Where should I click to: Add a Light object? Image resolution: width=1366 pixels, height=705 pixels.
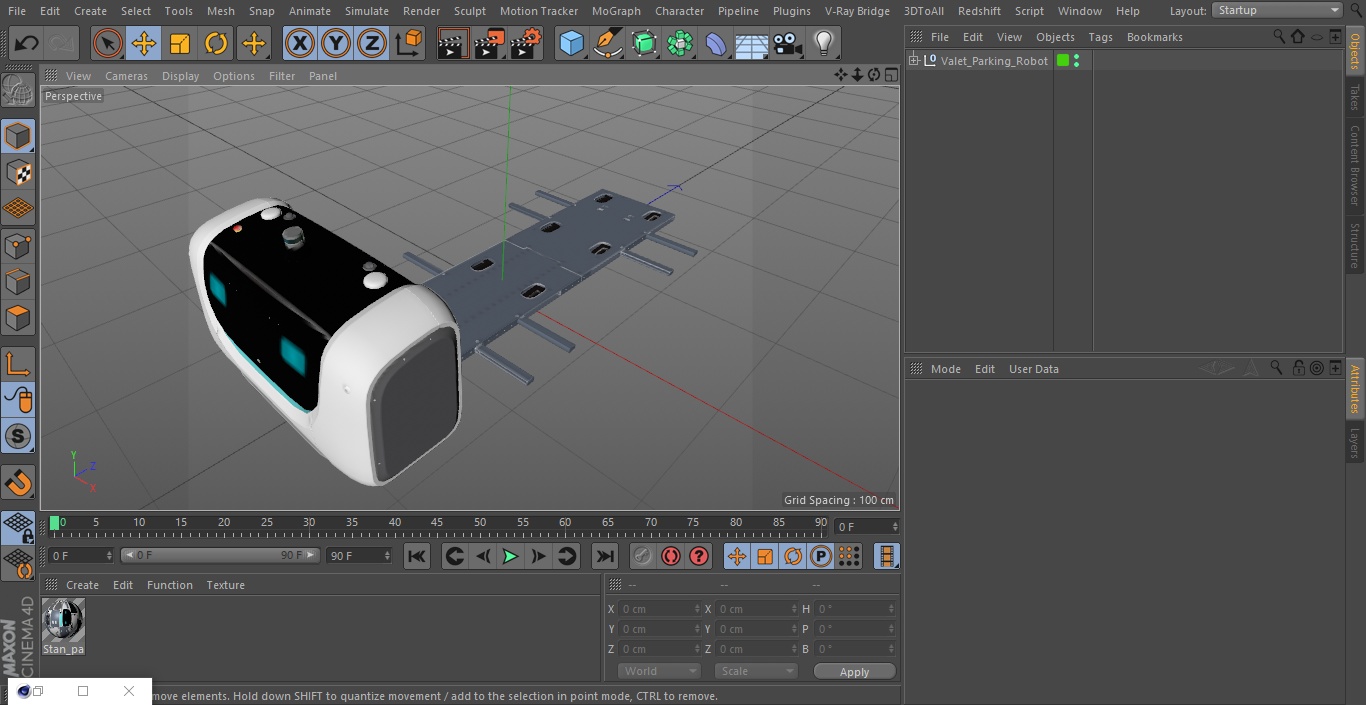824,43
